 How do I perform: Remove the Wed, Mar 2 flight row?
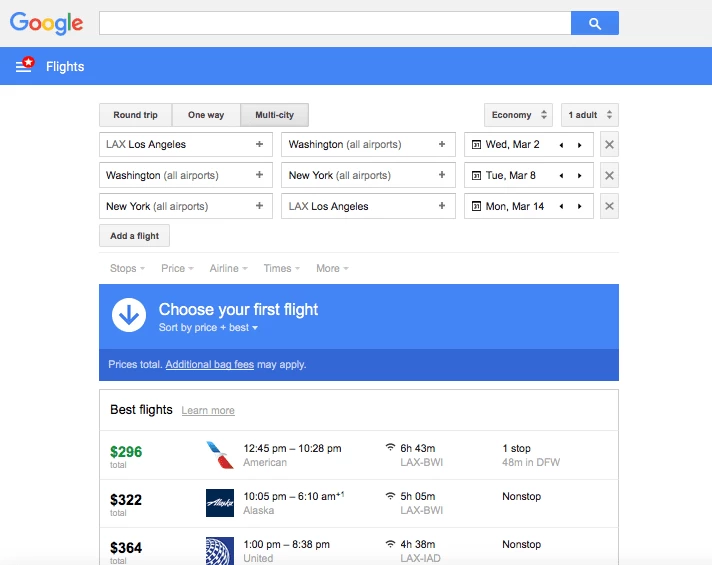point(609,144)
